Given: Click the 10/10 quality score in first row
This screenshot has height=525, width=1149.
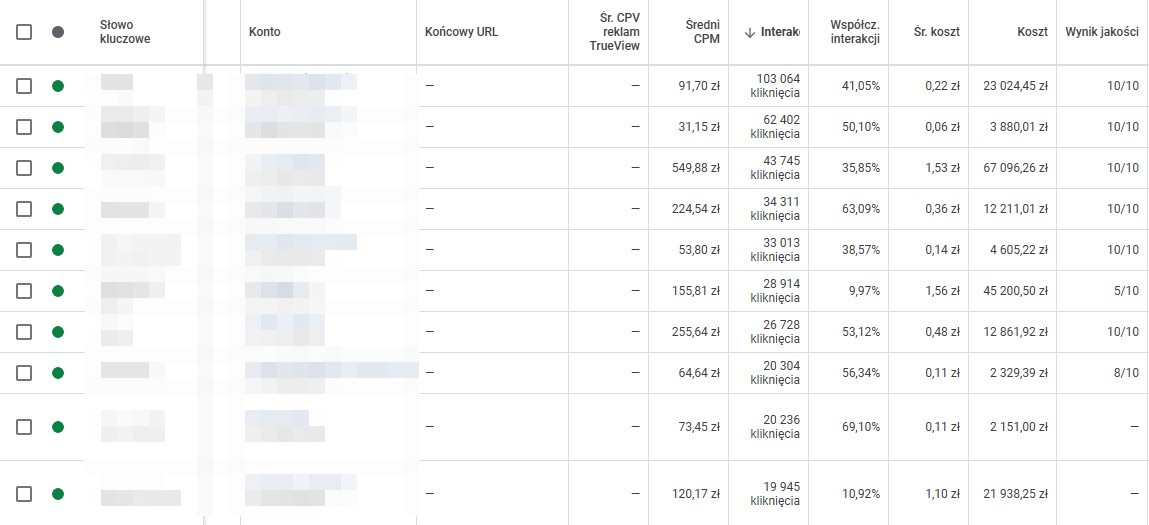Looking at the screenshot, I should click(1124, 86).
